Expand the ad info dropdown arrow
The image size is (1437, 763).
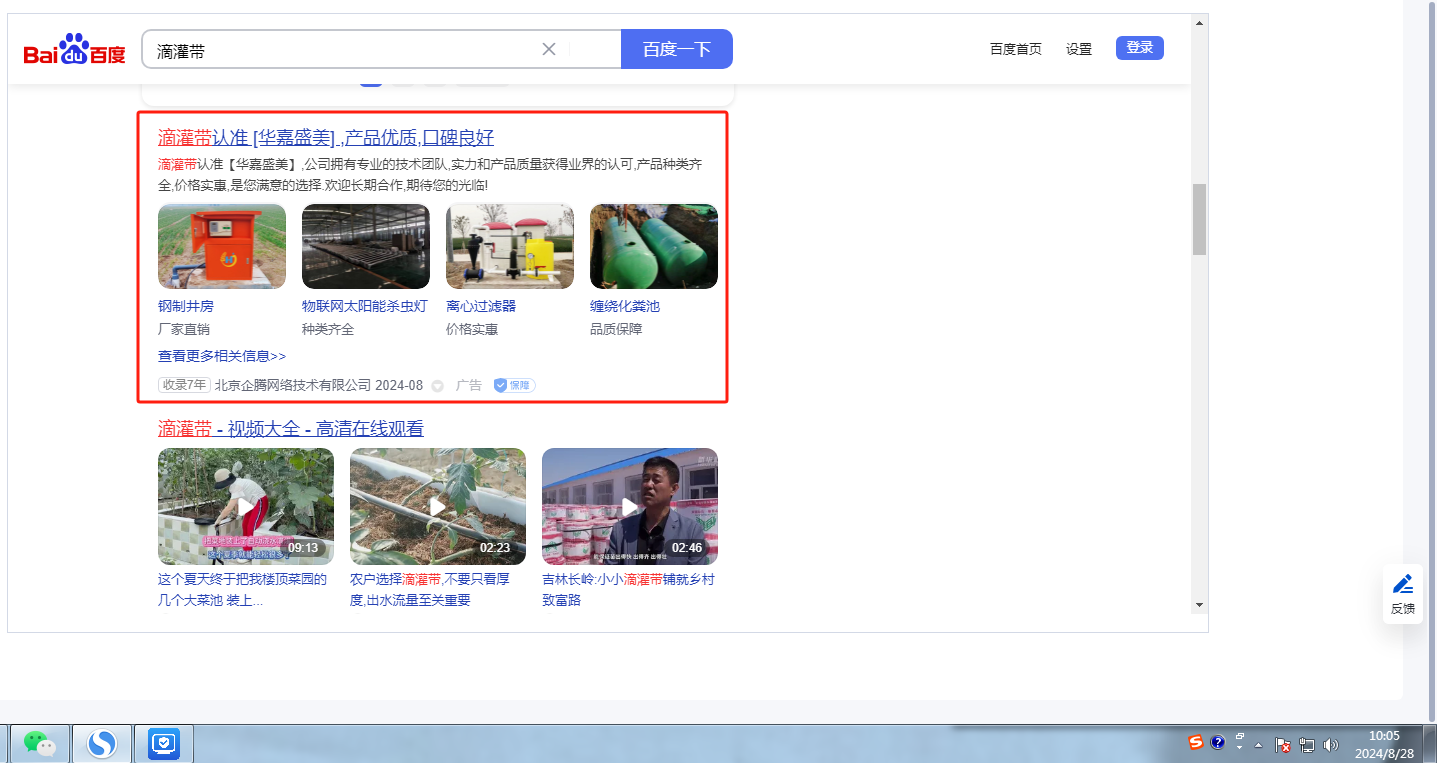coord(437,386)
